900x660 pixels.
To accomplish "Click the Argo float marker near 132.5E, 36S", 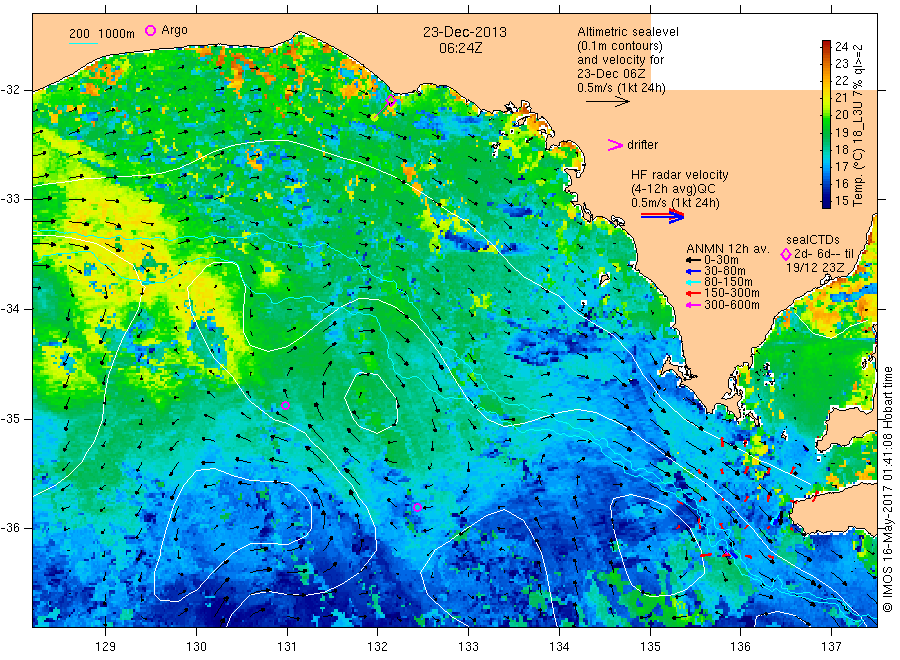I will pos(417,507).
